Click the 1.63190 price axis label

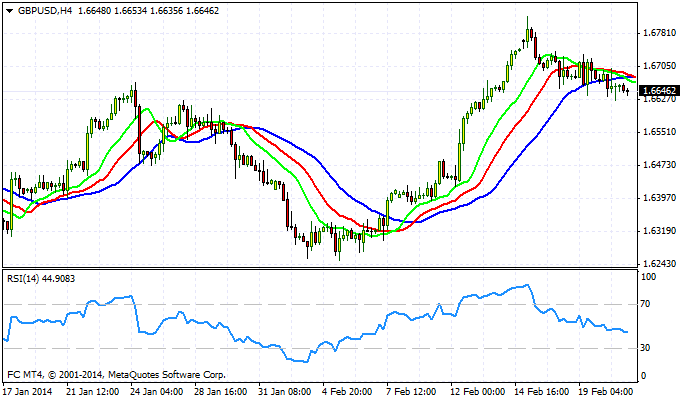660,231
